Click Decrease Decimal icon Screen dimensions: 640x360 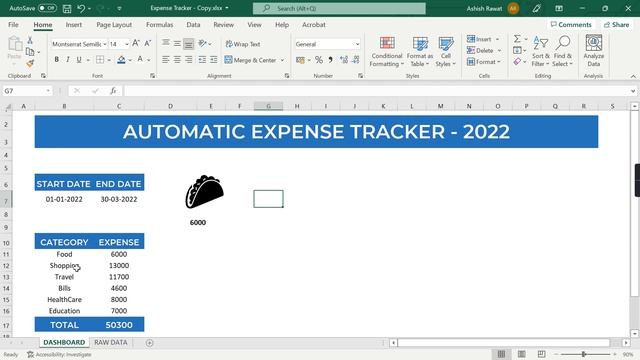pyautogui.click(x=356, y=60)
